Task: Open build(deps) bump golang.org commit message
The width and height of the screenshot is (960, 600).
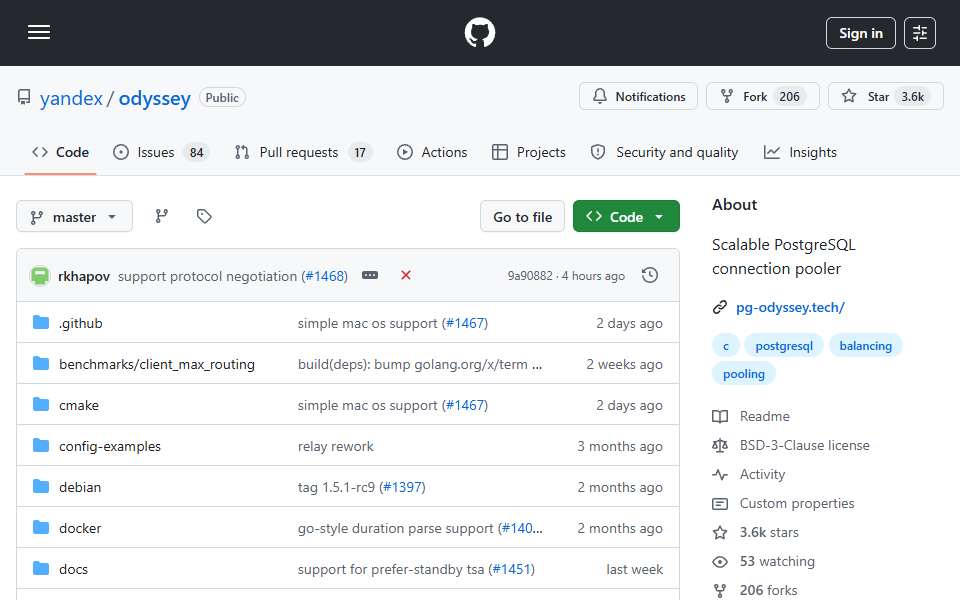Action: pos(419,364)
